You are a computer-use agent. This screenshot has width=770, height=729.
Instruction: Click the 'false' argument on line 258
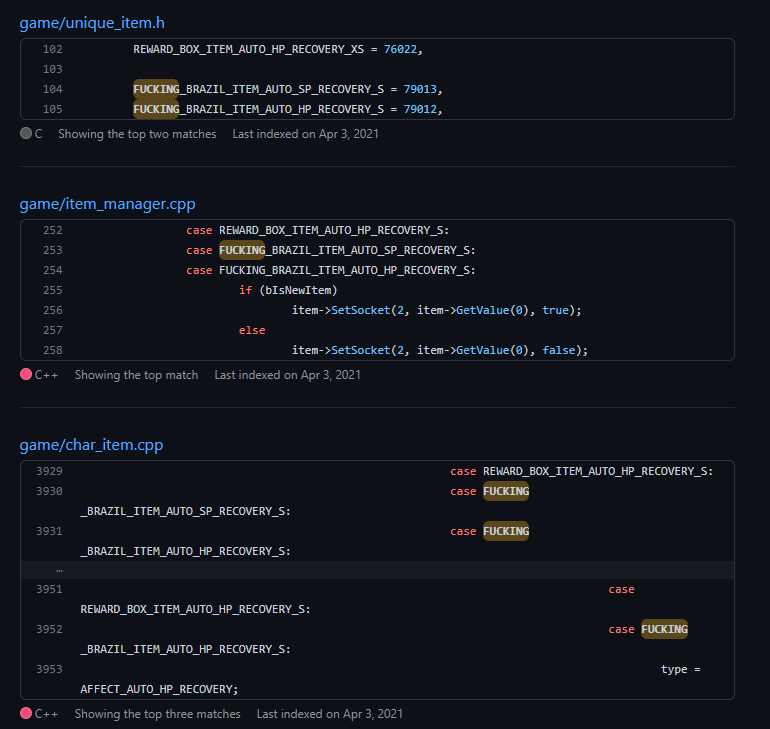[558, 351]
